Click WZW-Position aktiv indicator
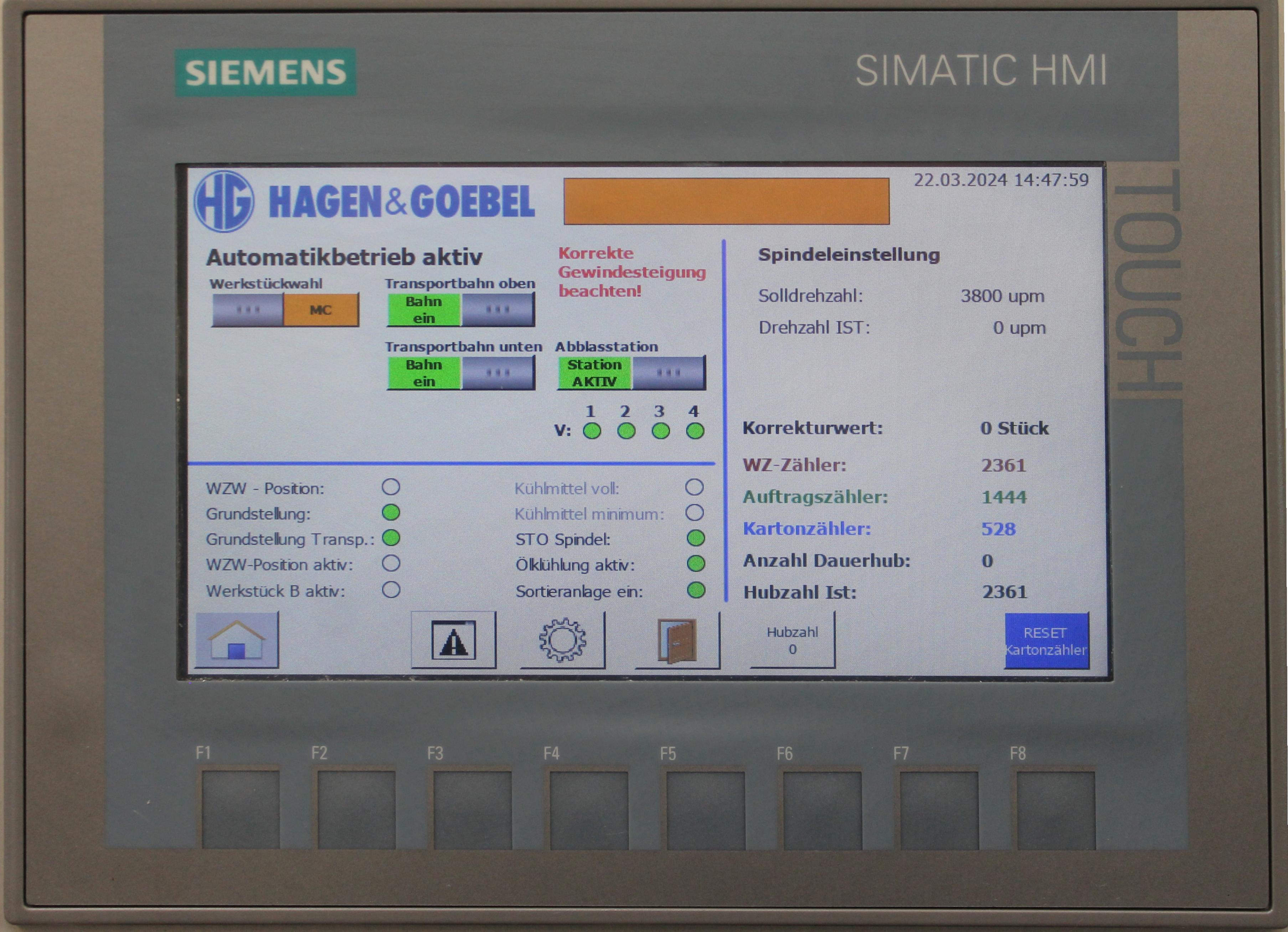Screen dimensions: 1288x932 click(x=391, y=564)
